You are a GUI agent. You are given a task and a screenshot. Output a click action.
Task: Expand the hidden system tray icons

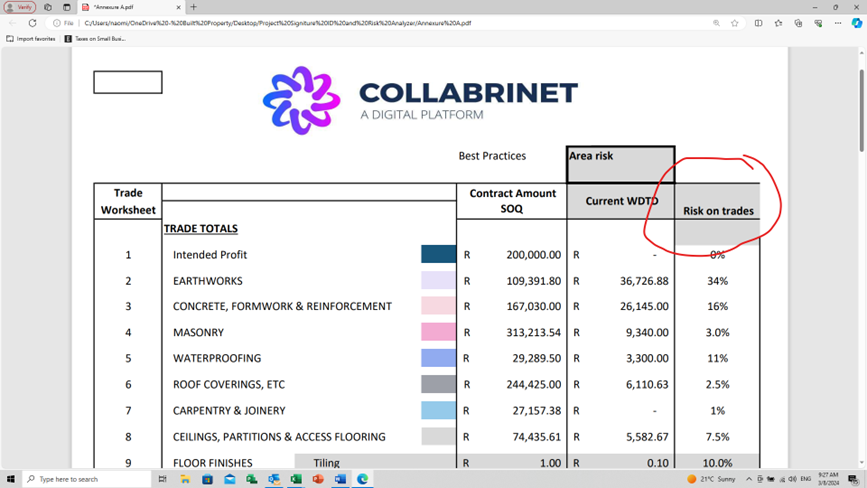point(749,479)
